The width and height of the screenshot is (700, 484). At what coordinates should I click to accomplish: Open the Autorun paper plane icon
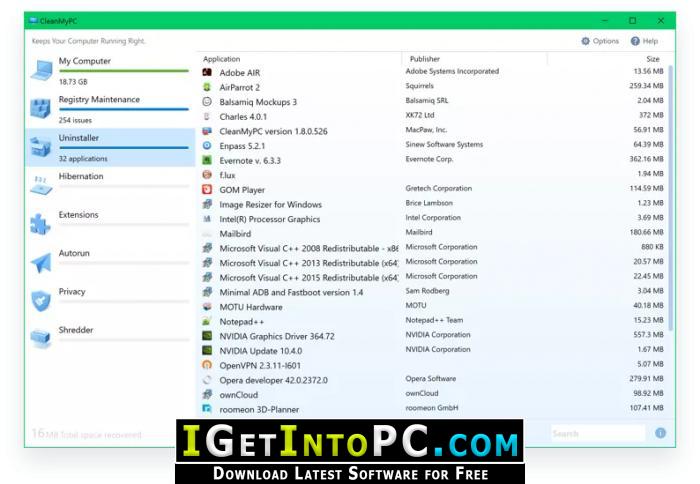coord(41,263)
